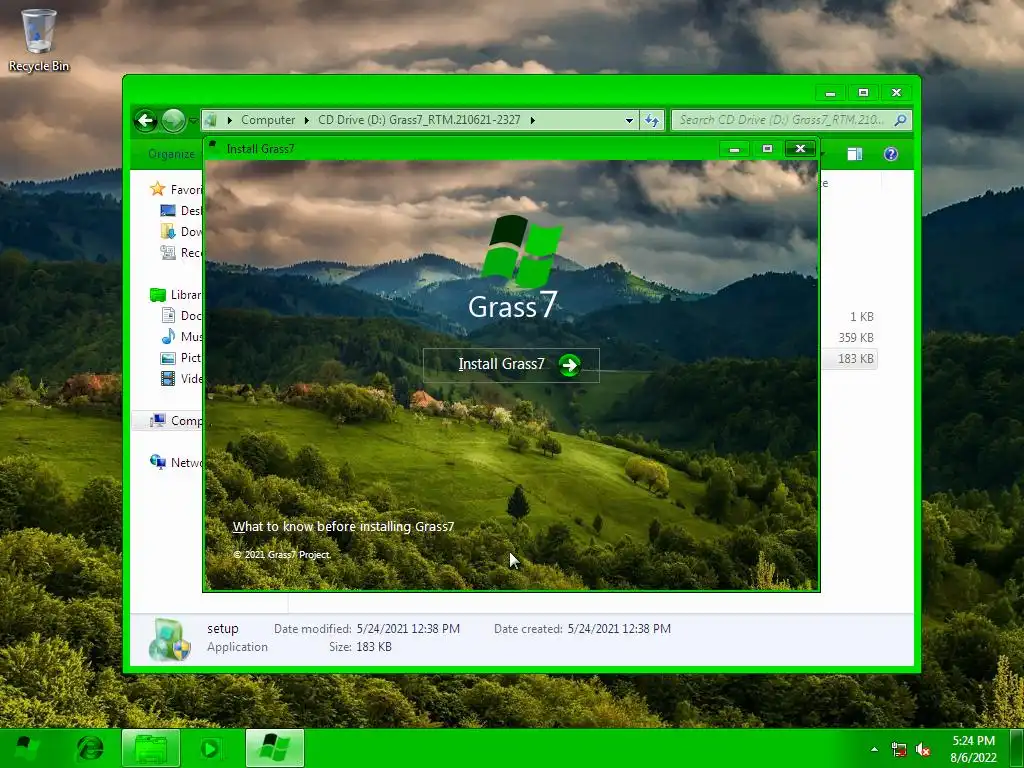Open the Documents library
1024x768 pixels.
pos(191,315)
